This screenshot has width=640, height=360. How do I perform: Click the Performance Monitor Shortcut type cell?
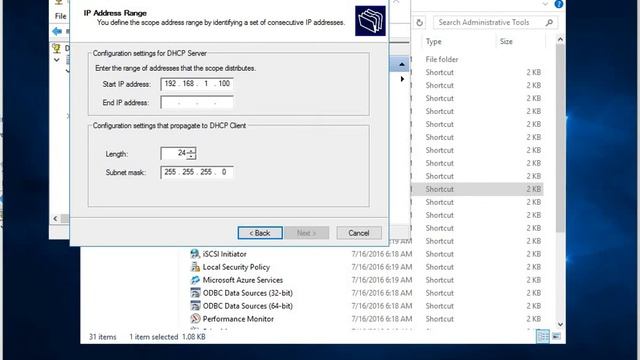click(x=440, y=319)
